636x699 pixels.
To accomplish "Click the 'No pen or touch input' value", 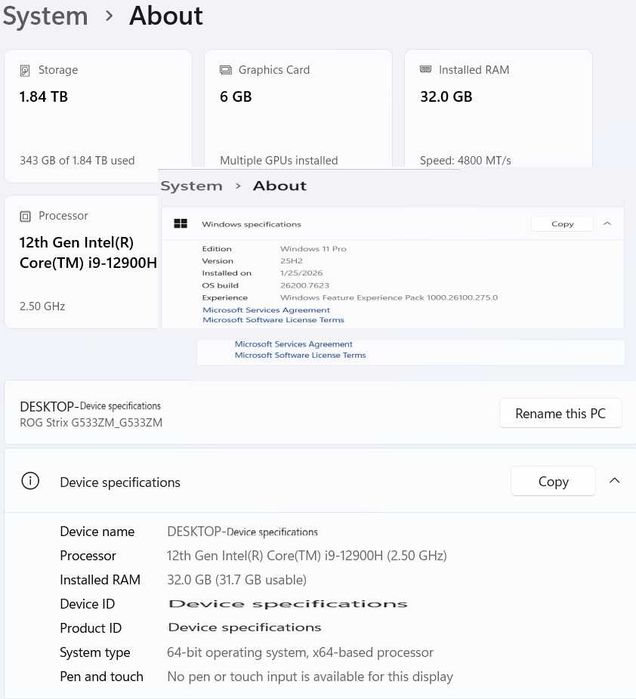I will pos(310,677).
